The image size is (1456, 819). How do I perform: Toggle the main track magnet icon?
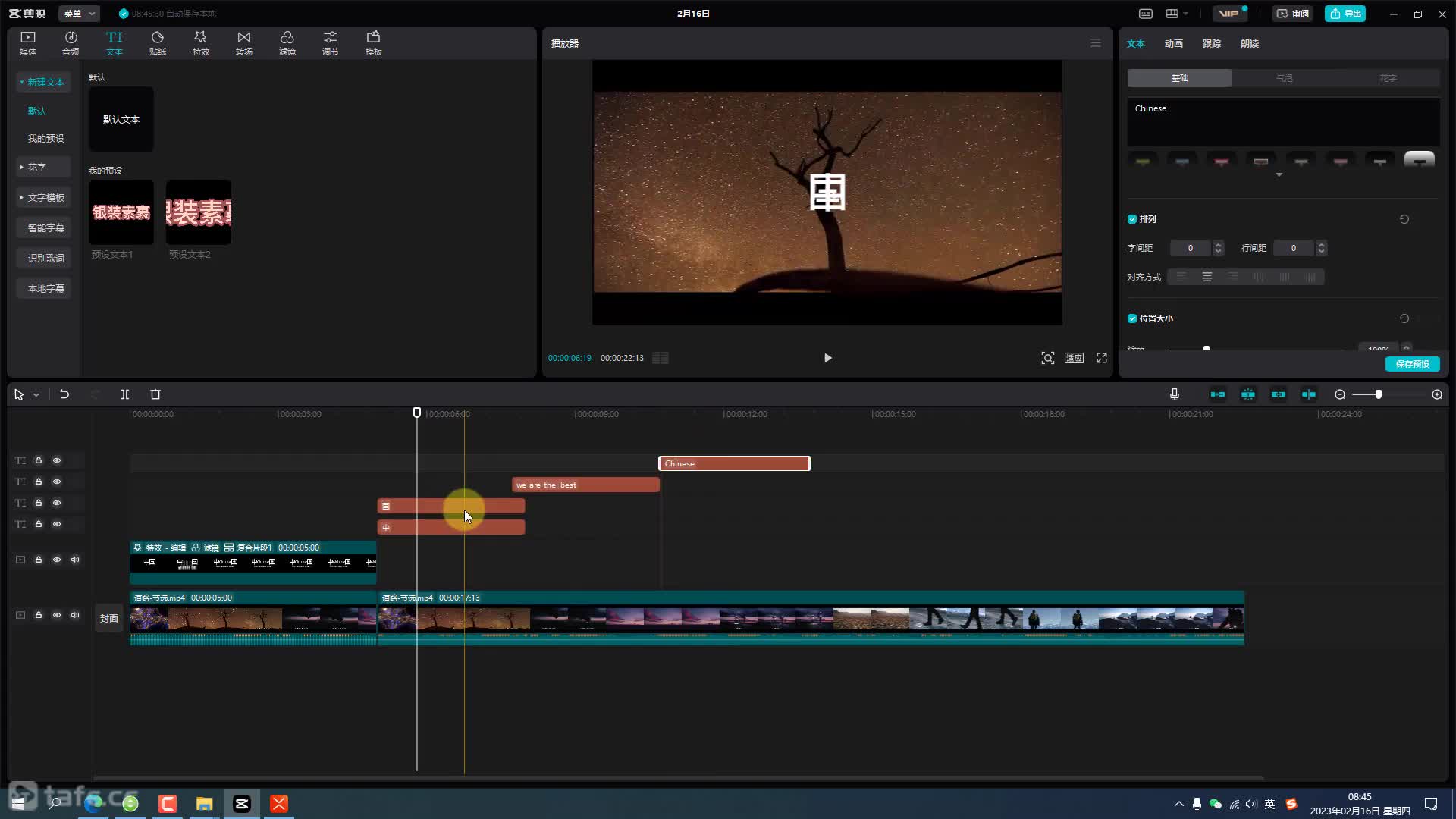pyautogui.click(x=1218, y=394)
